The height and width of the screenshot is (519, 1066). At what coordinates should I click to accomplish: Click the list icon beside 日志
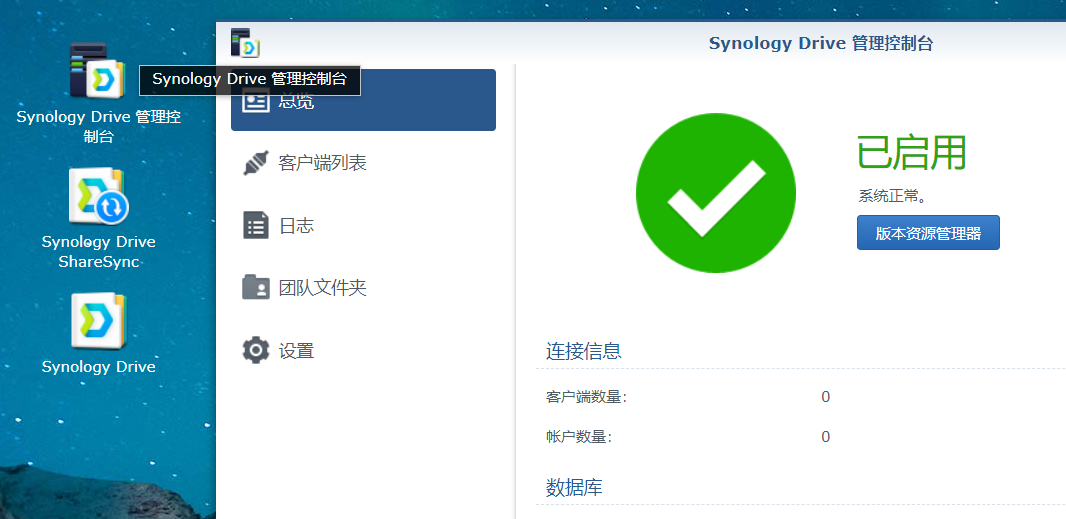(x=256, y=225)
